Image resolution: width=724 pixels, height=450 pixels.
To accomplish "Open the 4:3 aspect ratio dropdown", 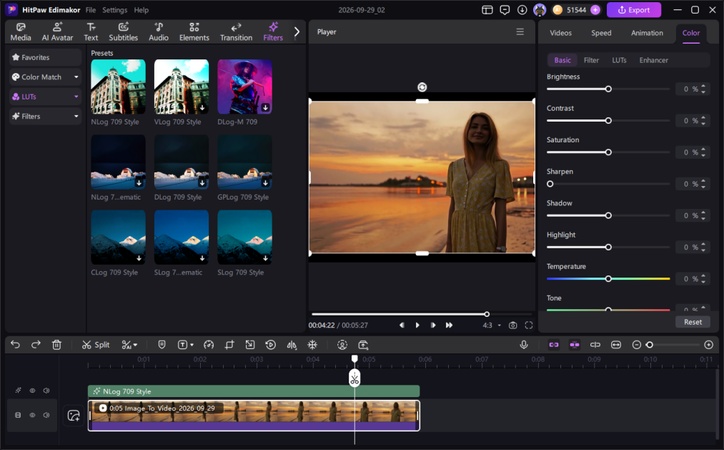I will (492, 325).
